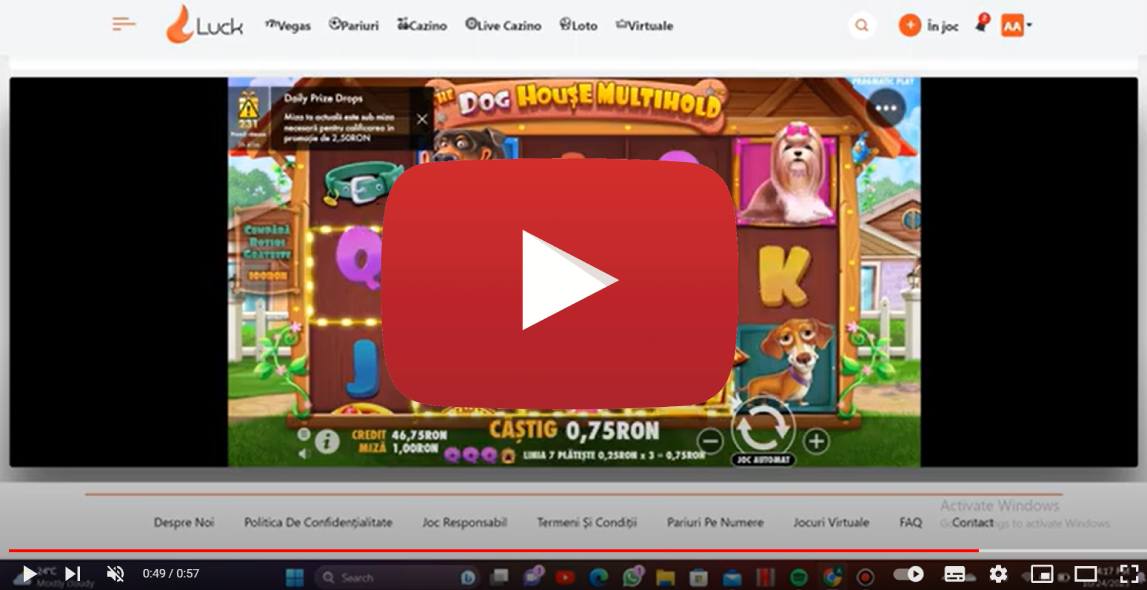
Task: Click the Cumpără Rotiri Gratuite sign
Action: pos(266,250)
